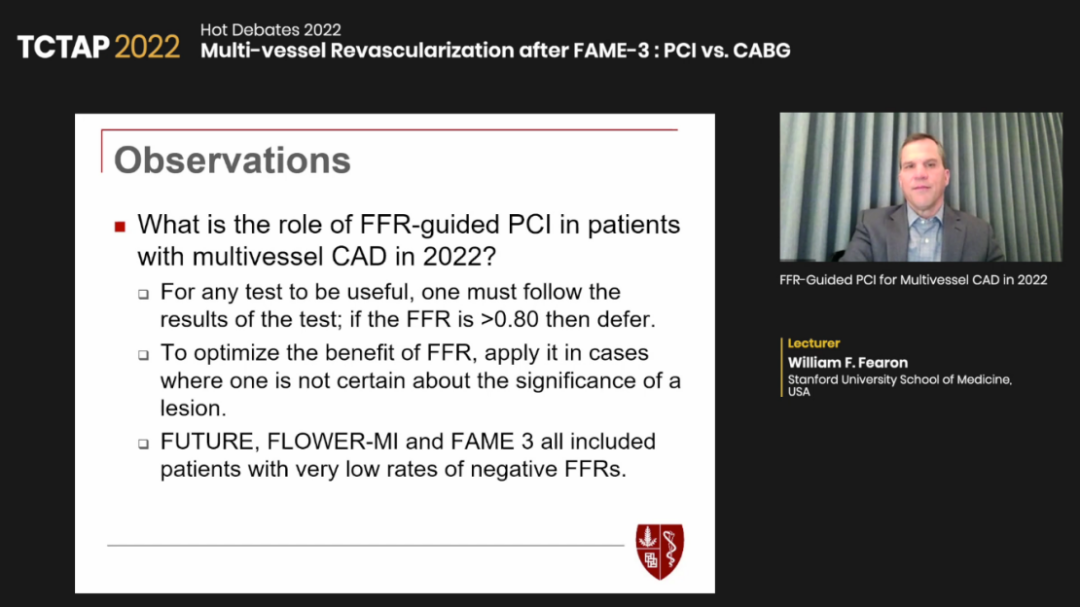Click the hollow bullet before 'To optimize'
The image size is (1080, 607).
pos(143,355)
